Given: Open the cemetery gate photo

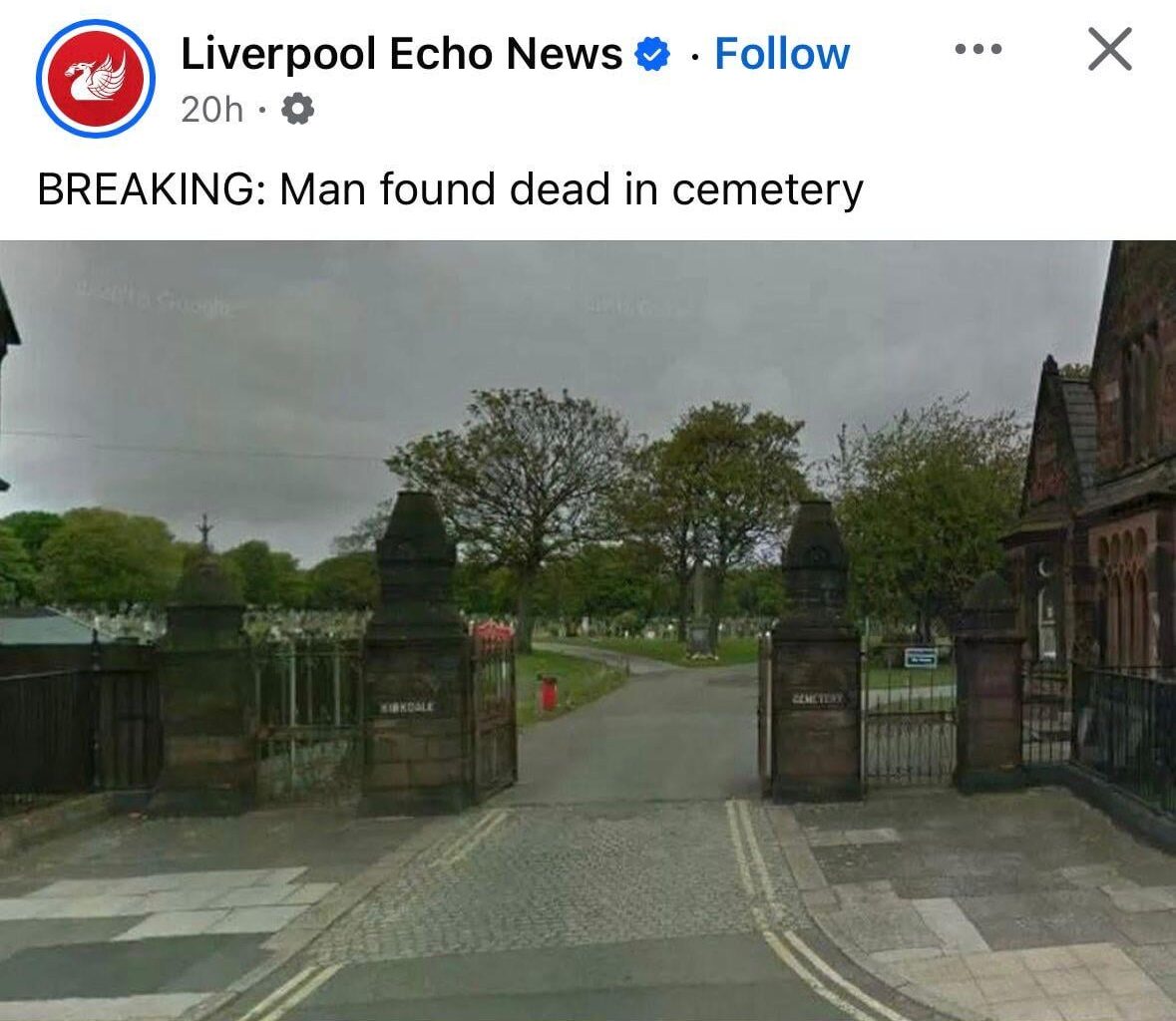Looking at the screenshot, I should (x=588, y=630).
